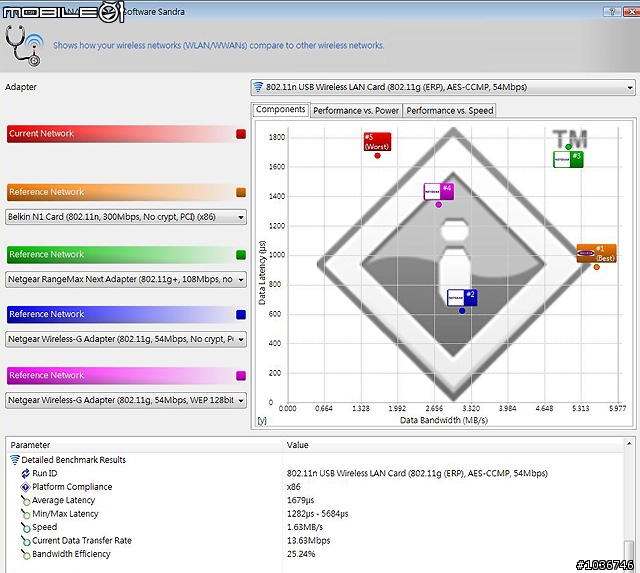Click the Detailed Benchmark Results Wi-Fi icon
This screenshot has height=573, width=640.
15,460
